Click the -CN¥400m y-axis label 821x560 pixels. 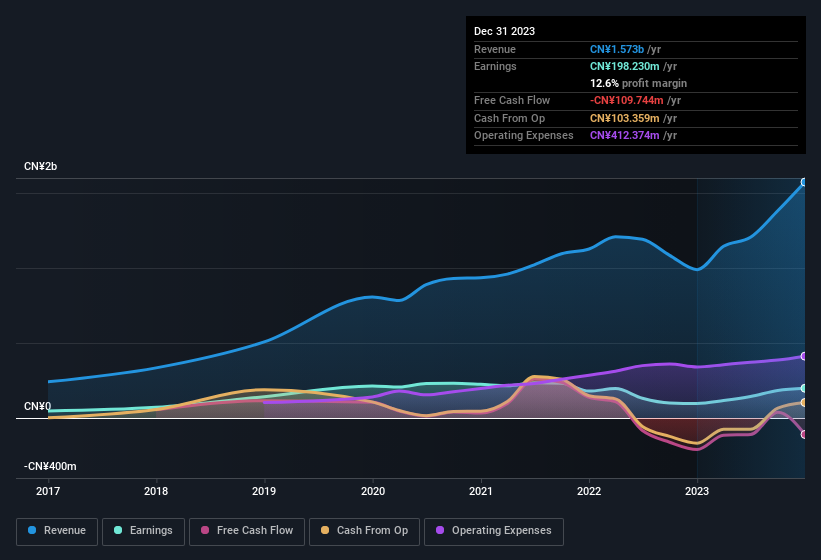(x=50, y=466)
